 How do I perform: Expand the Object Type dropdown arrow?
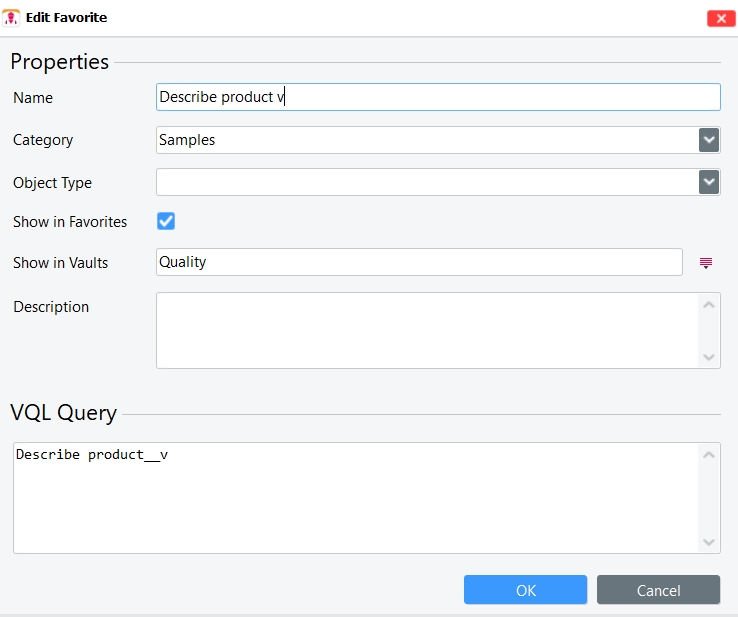(709, 182)
